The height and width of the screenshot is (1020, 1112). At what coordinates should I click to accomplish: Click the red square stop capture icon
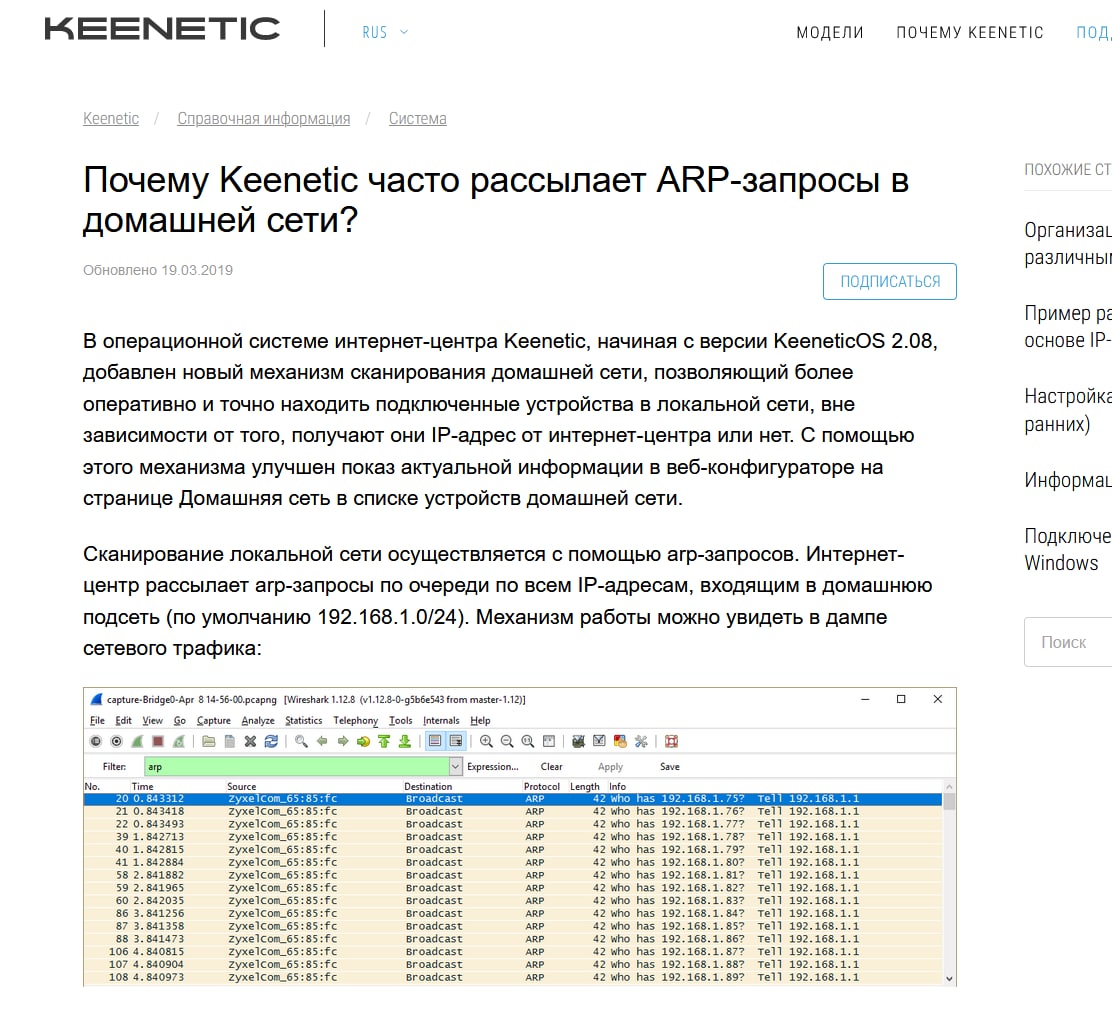pyautogui.click(x=158, y=741)
